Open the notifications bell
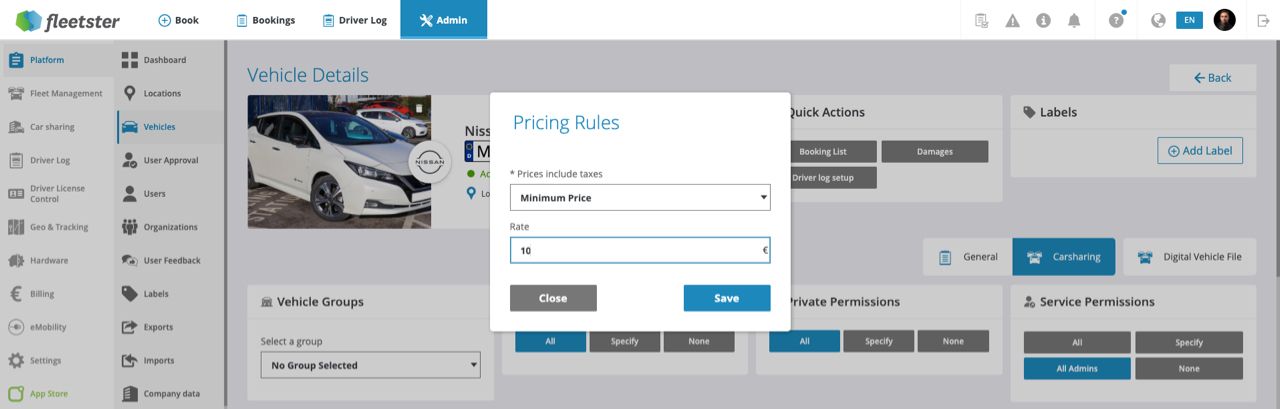 click(x=1074, y=20)
